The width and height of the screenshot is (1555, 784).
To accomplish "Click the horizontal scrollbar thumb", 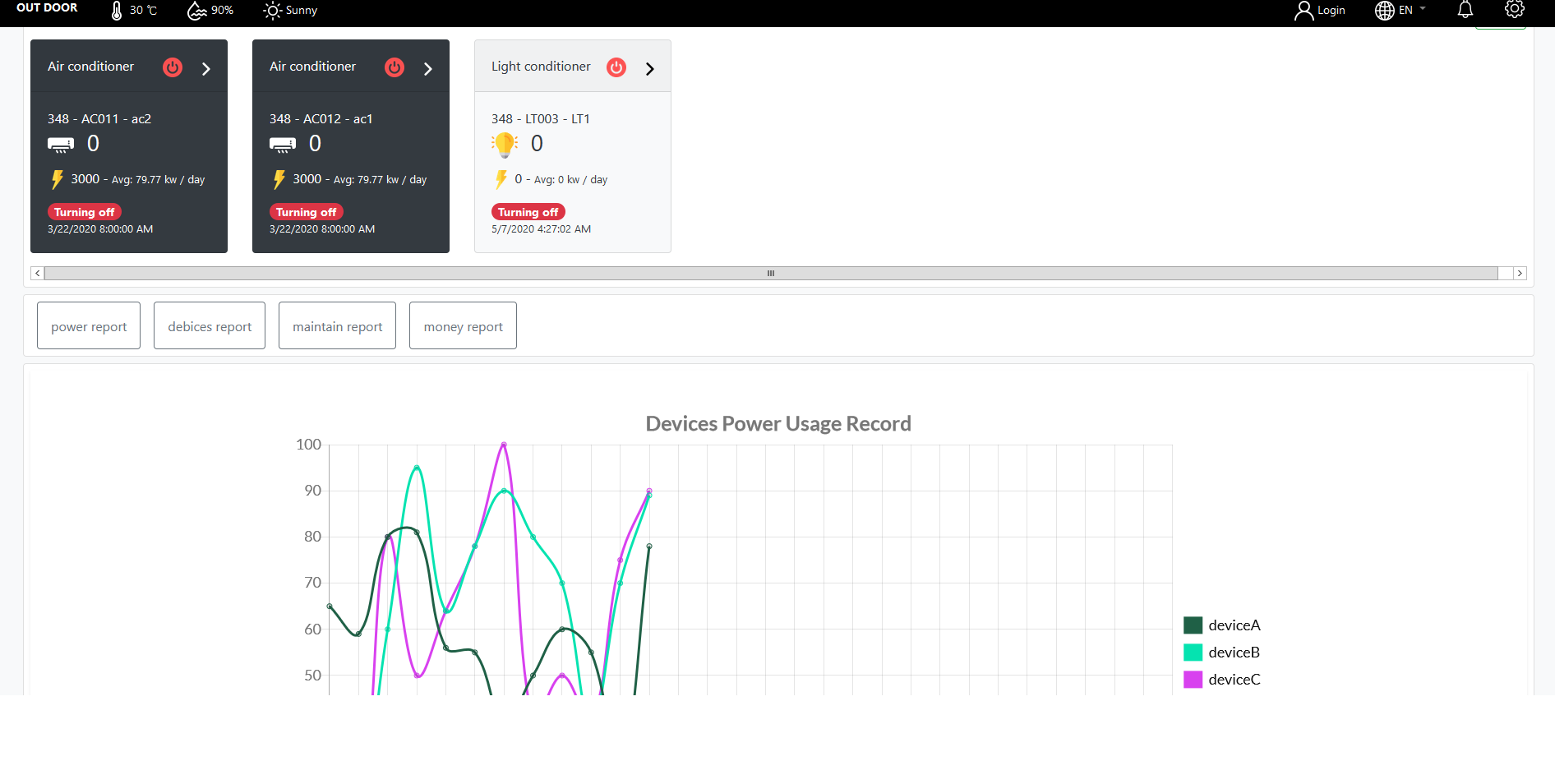I will [771, 273].
